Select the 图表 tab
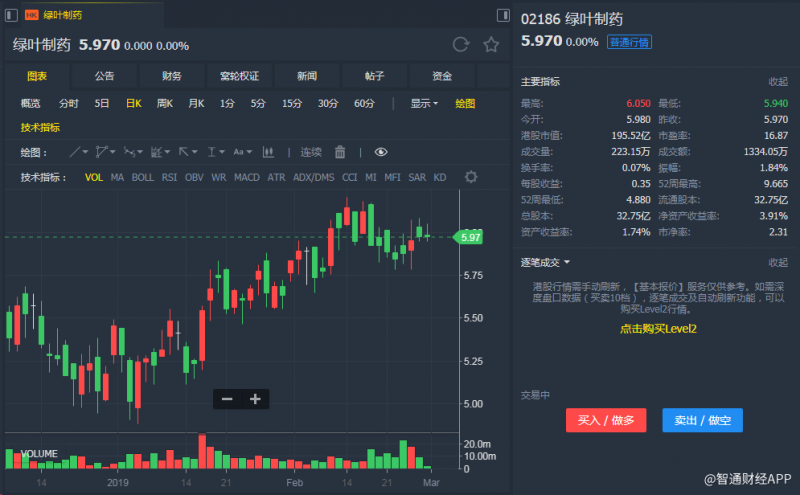This screenshot has width=800, height=495. 37,76
